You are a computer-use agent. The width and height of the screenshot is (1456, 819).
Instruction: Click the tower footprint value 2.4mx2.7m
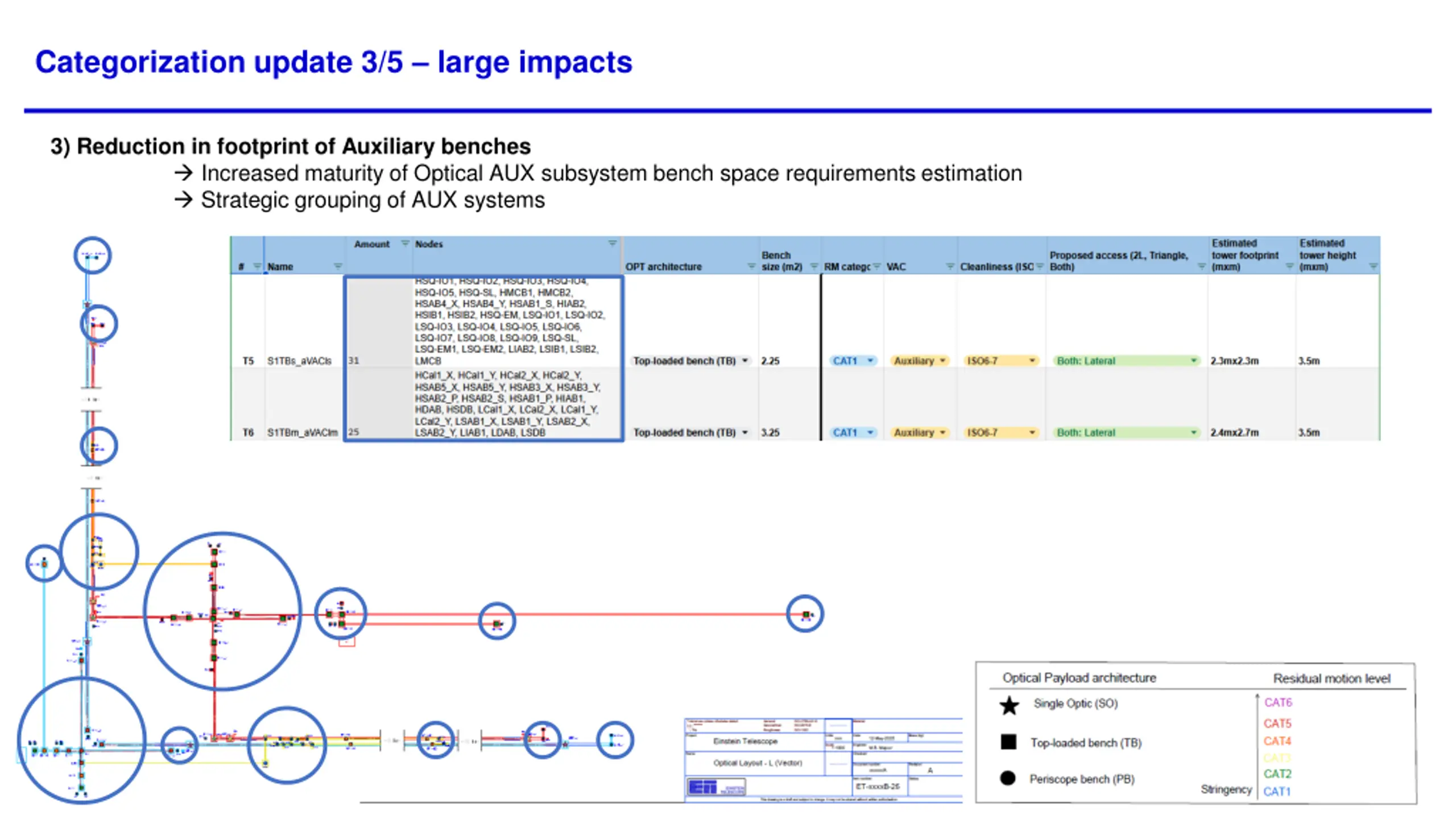tap(1235, 432)
